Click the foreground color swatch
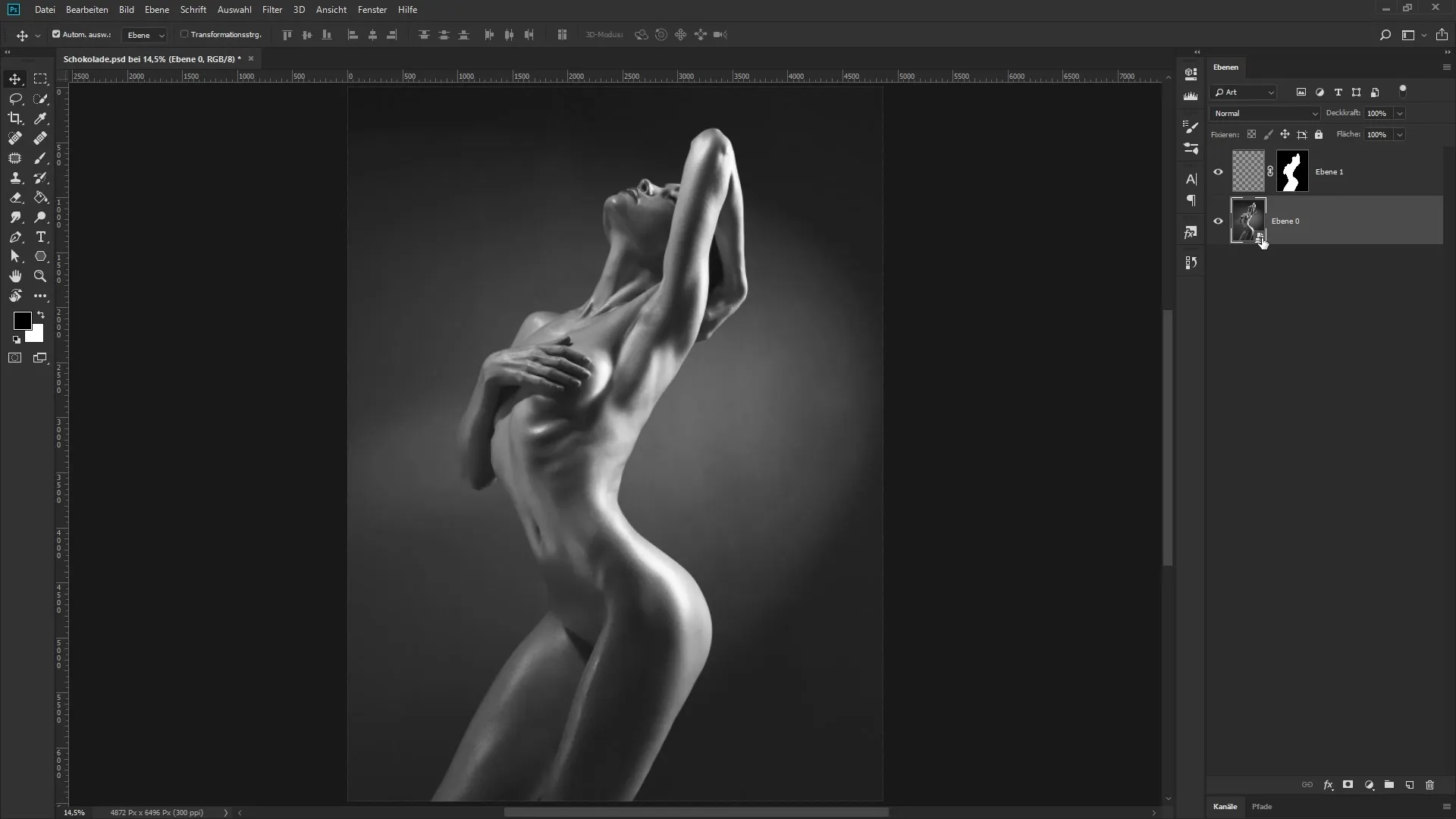 coord(22,320)
